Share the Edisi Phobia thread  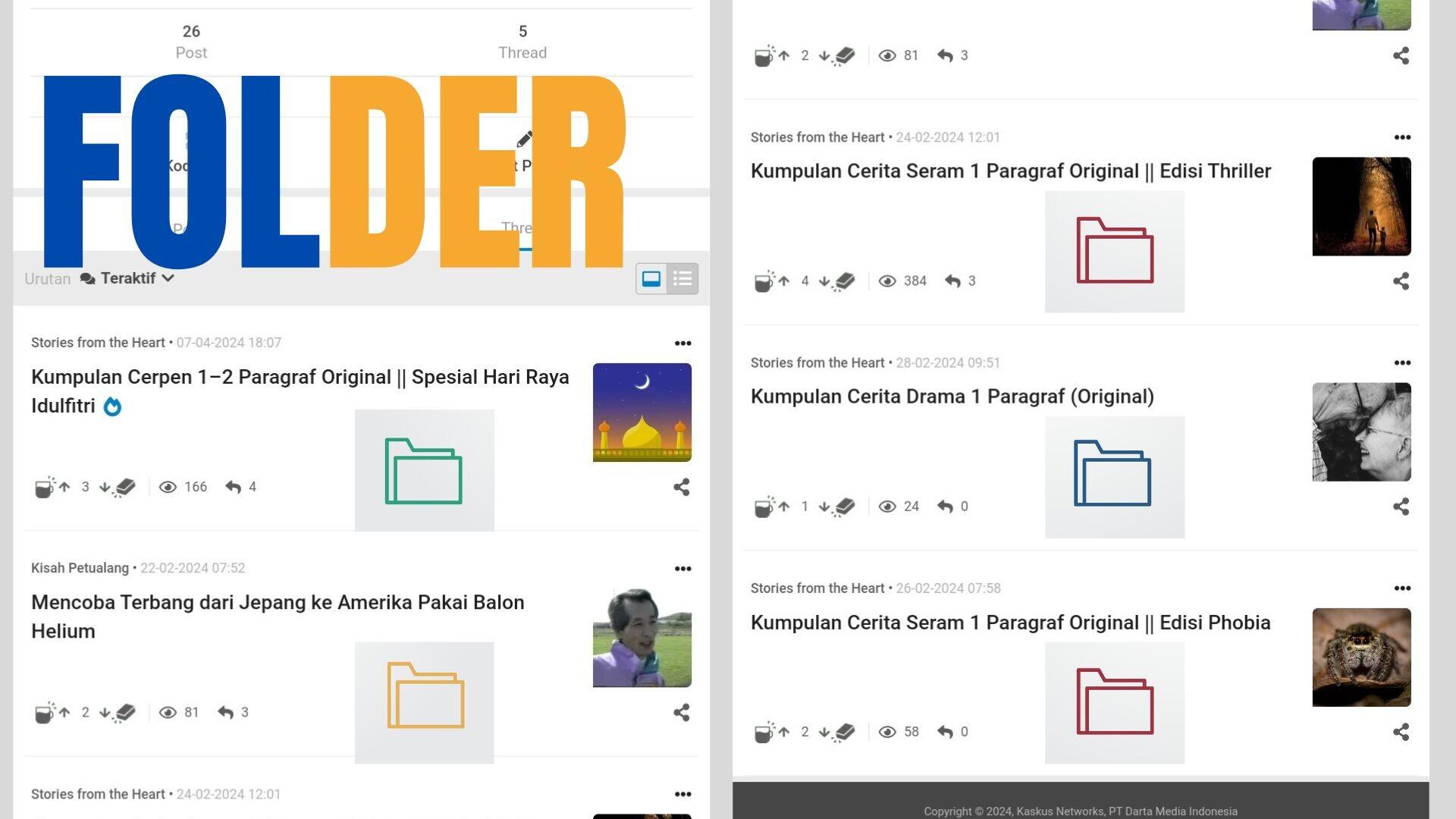[1401, 732]
